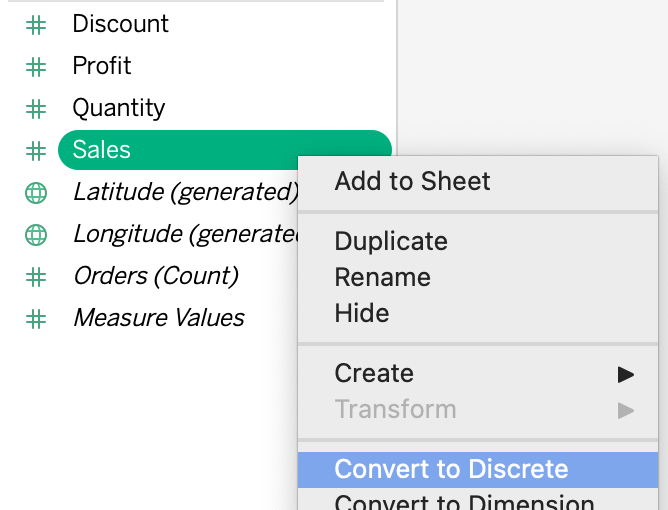The height and width of the screenshot is (510, 668).
Task: Select the Measure Values field
Action: tap(158, 318)
